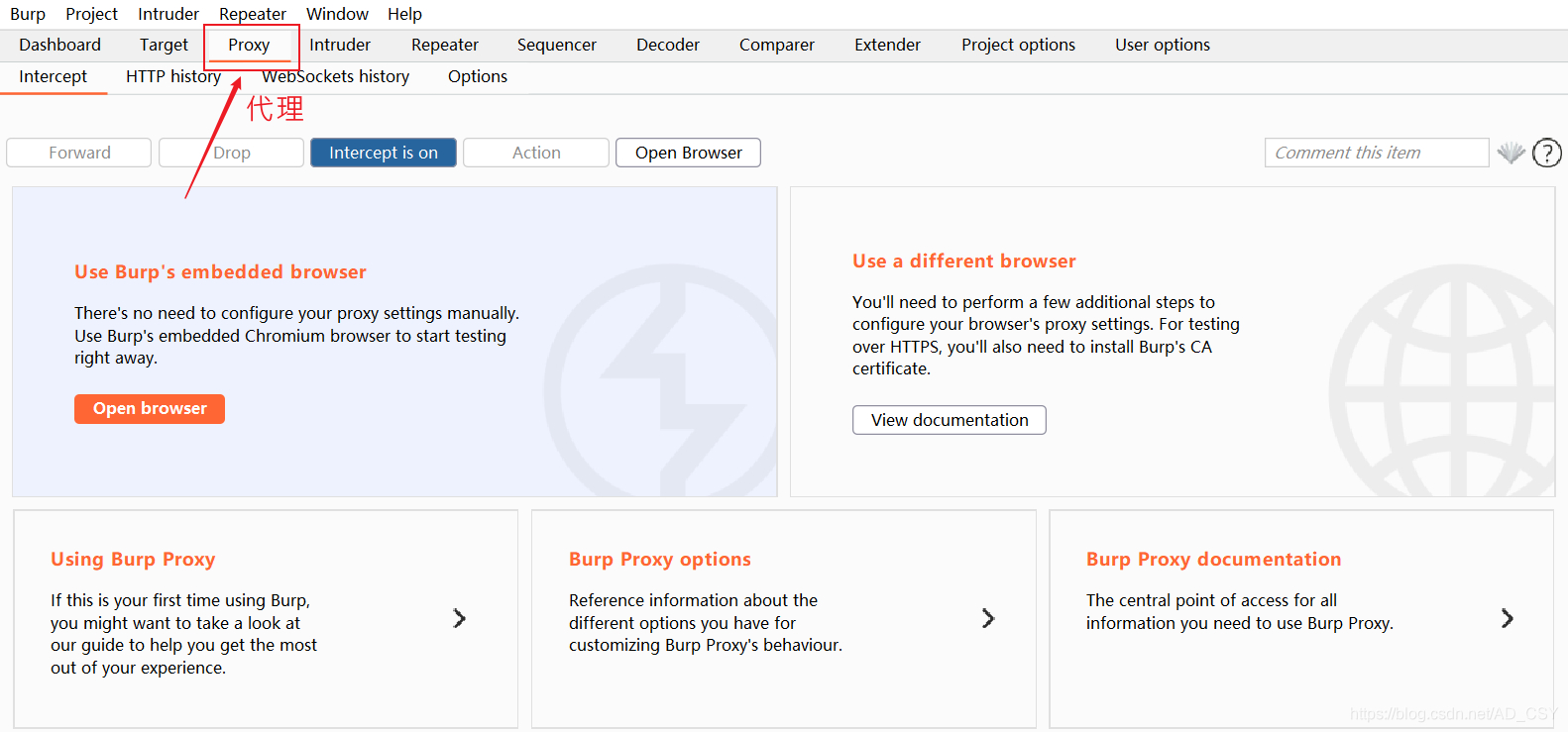Click the orange Open browser button
Viewport: 1568px width, 732px height.
150,409
